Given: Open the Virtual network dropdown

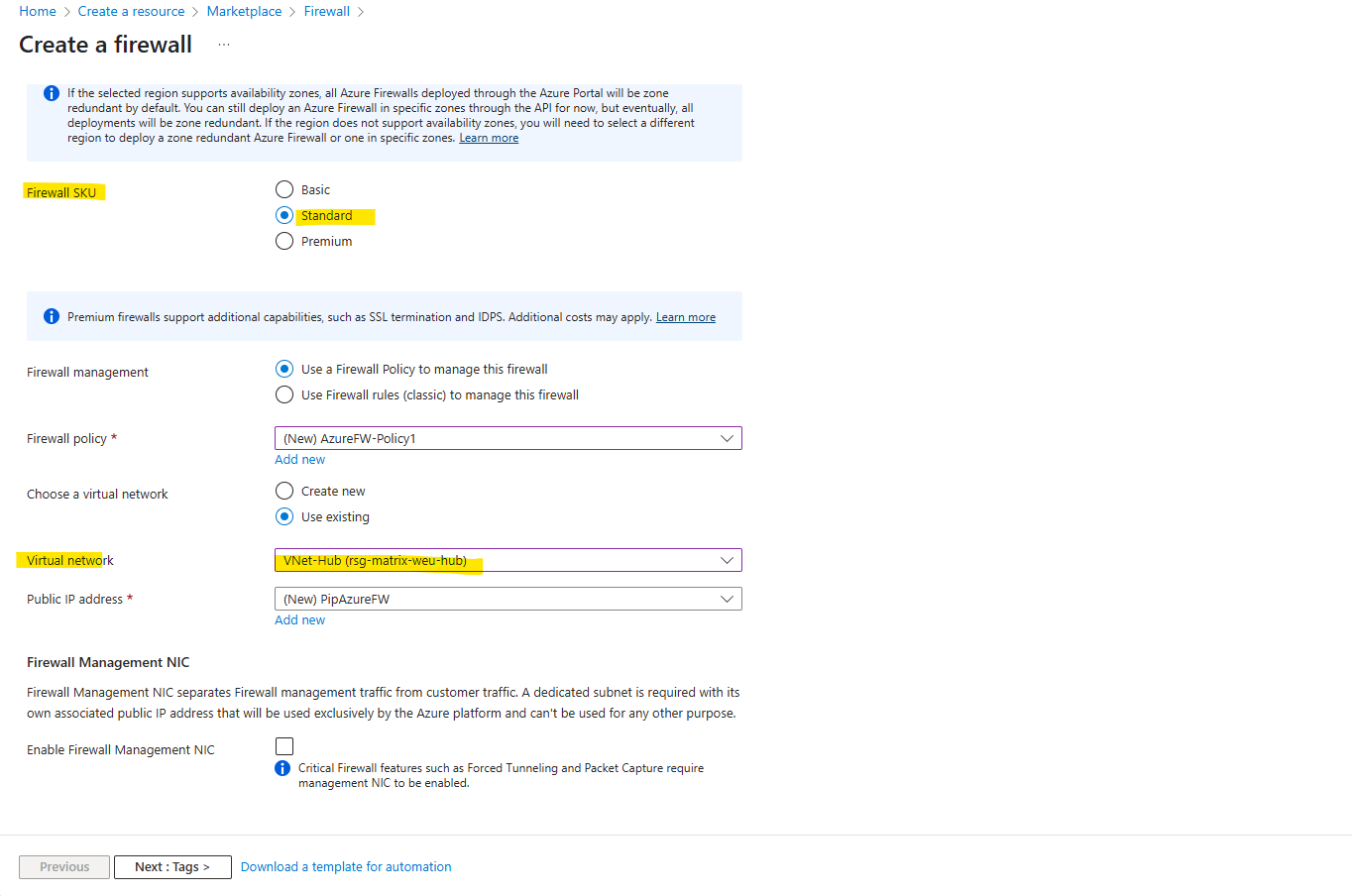Looking at the screenshot, I should coord(507,560).
